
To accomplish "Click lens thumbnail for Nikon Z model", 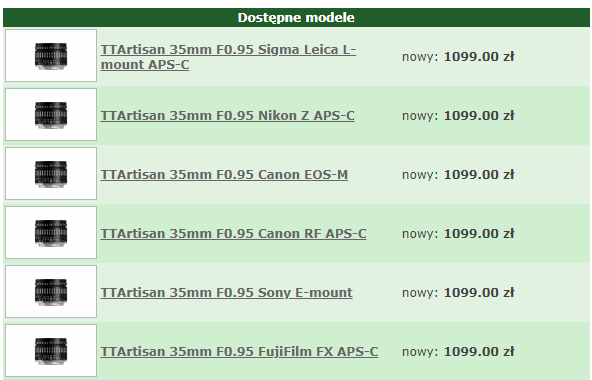I will [x=51, y=114].
